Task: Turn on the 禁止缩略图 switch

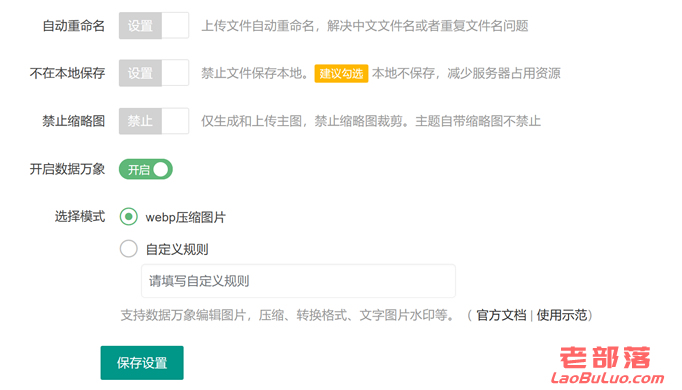Action: click(154, 120)
